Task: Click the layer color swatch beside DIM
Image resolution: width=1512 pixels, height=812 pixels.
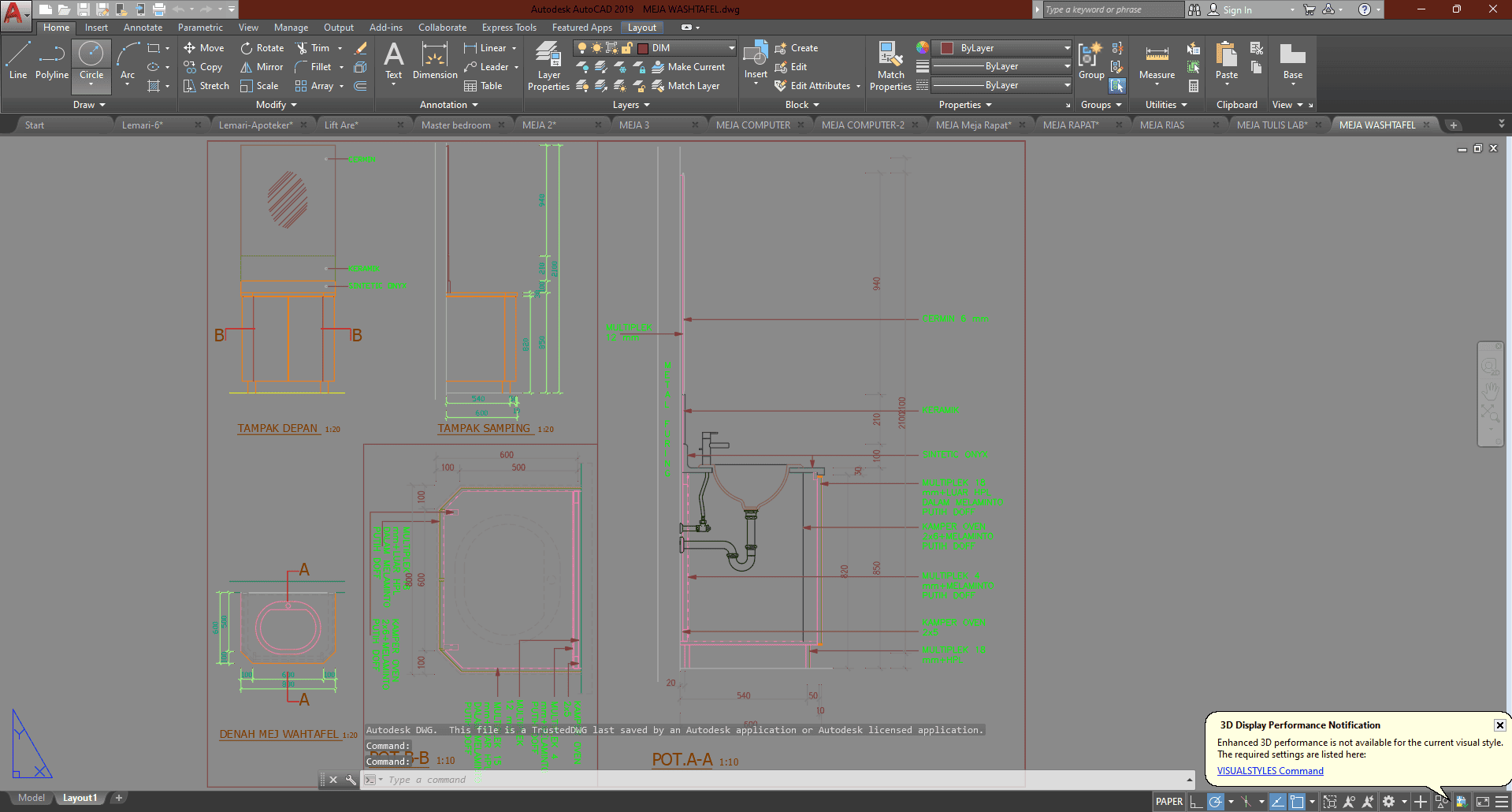Action: tap(643, 48)
